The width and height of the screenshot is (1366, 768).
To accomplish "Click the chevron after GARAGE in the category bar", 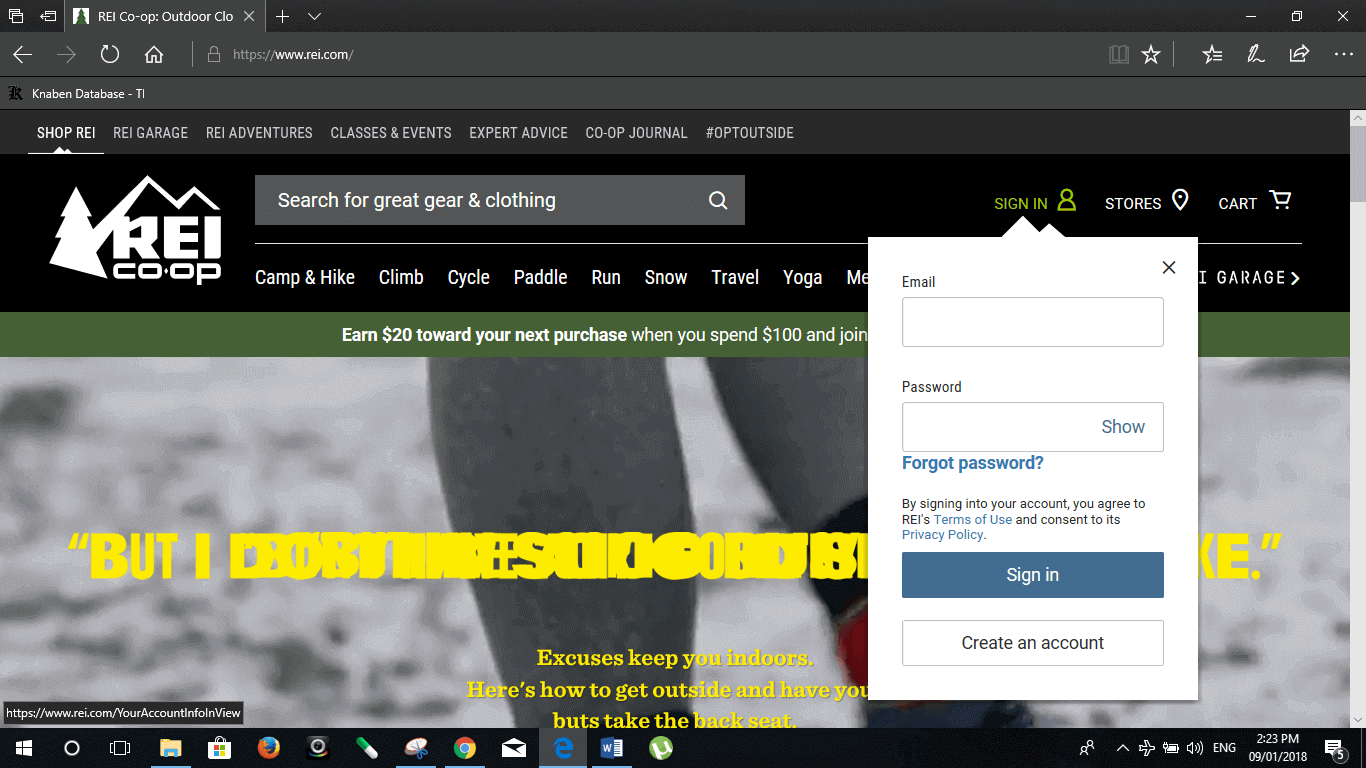I will (x=1295, y=278).
